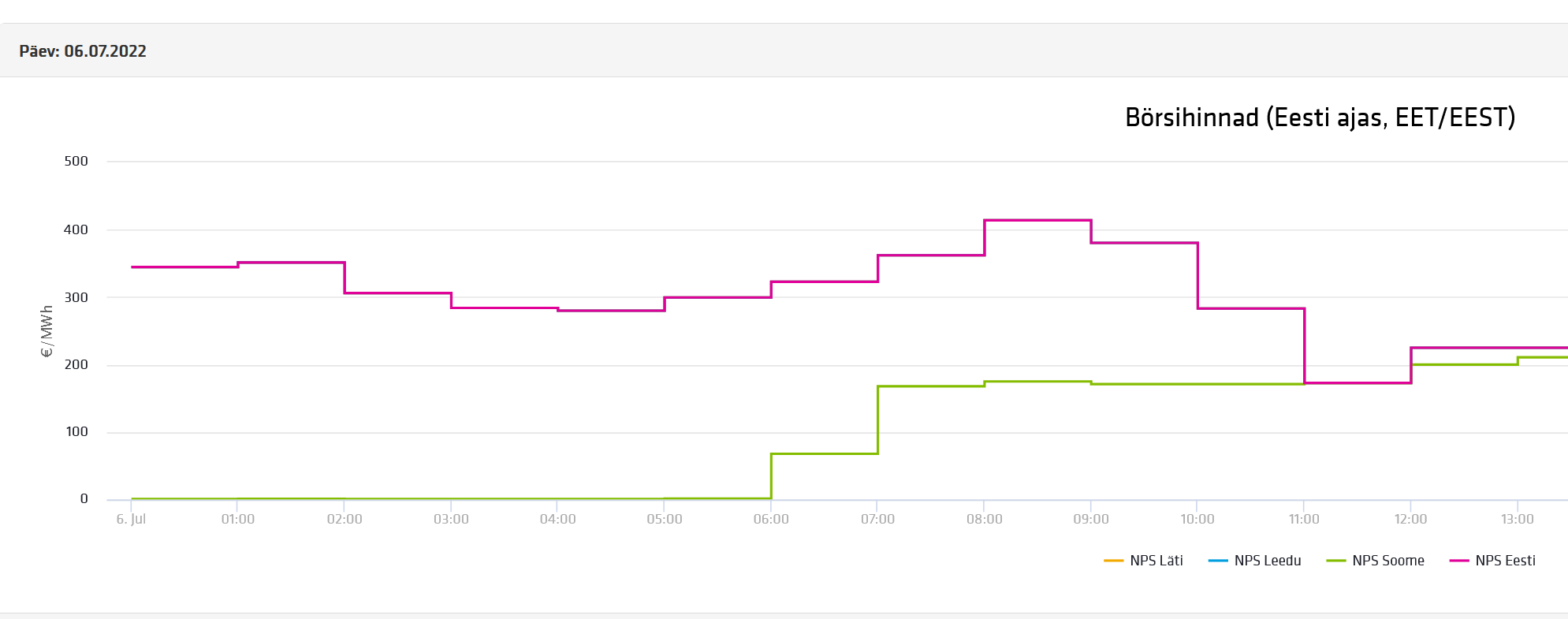This screenshot has height=619, width=1568.
Task: Click the 6. Jul x-axis label
Action: 131,519
